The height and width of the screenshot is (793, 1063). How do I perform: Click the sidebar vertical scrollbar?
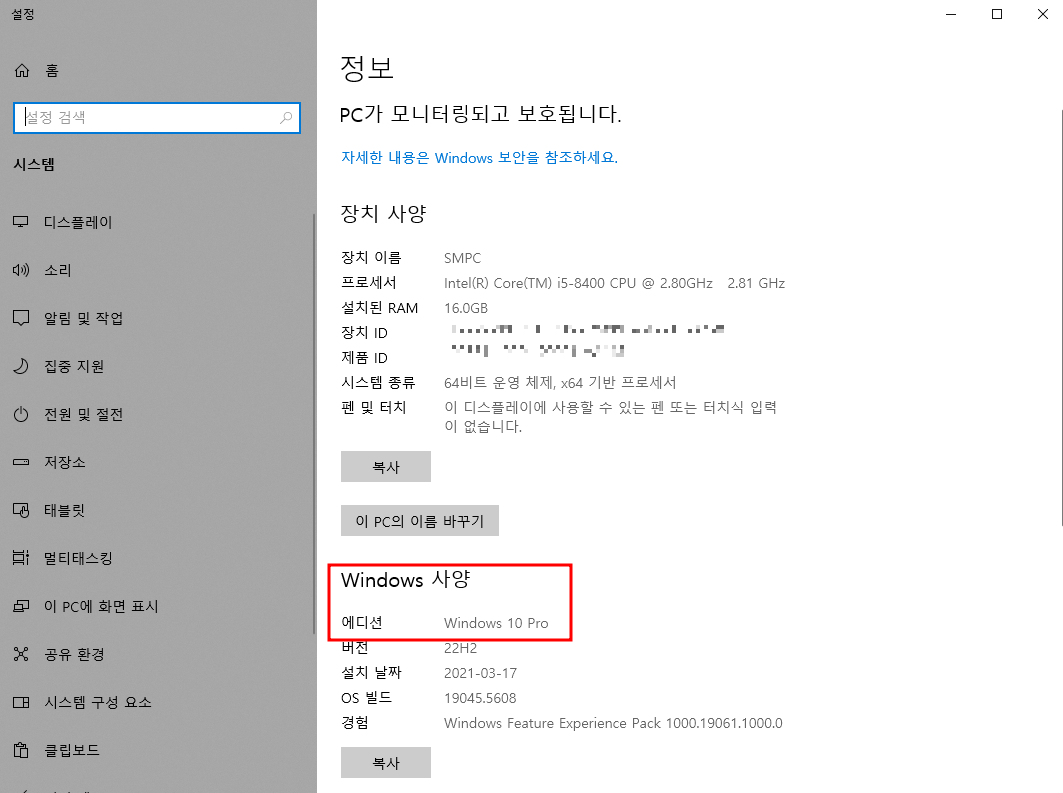click(314, 424)
